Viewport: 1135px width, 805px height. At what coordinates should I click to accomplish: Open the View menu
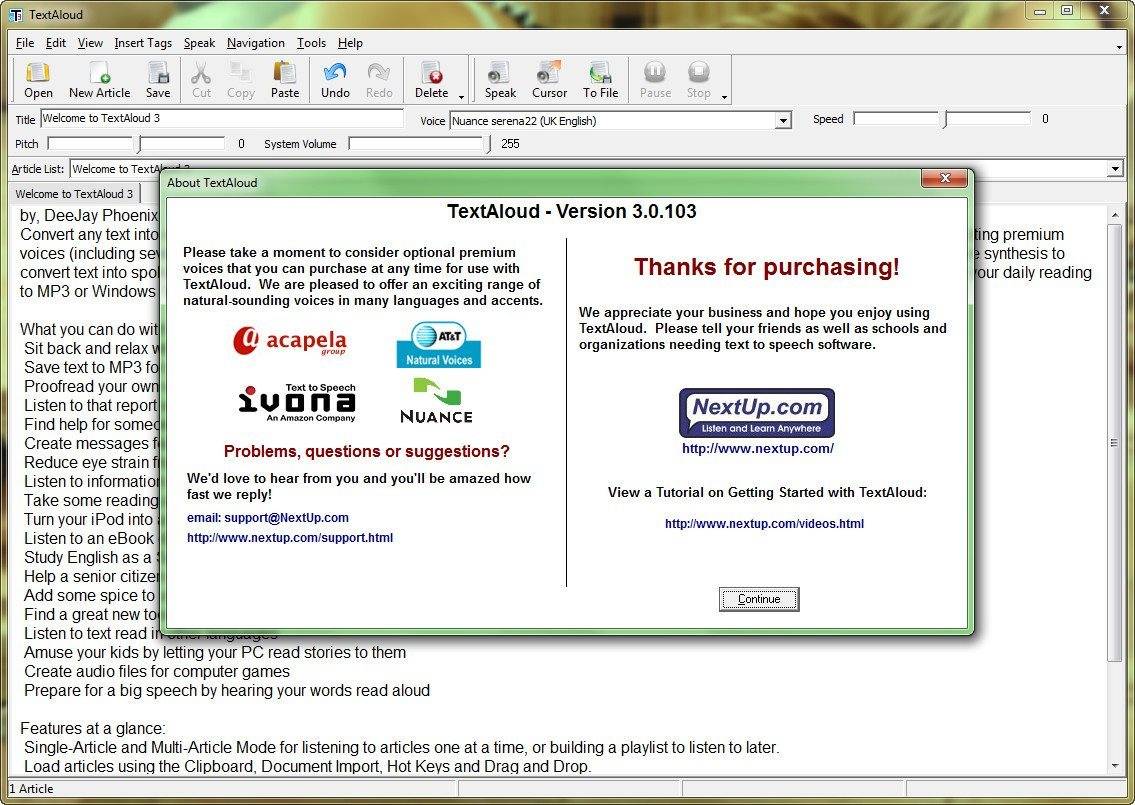click(90, 43)
